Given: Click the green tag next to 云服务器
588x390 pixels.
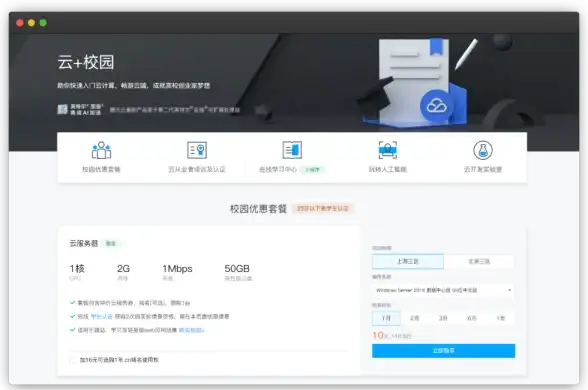Looking at the screenshot, I should [x=111, y=244].
